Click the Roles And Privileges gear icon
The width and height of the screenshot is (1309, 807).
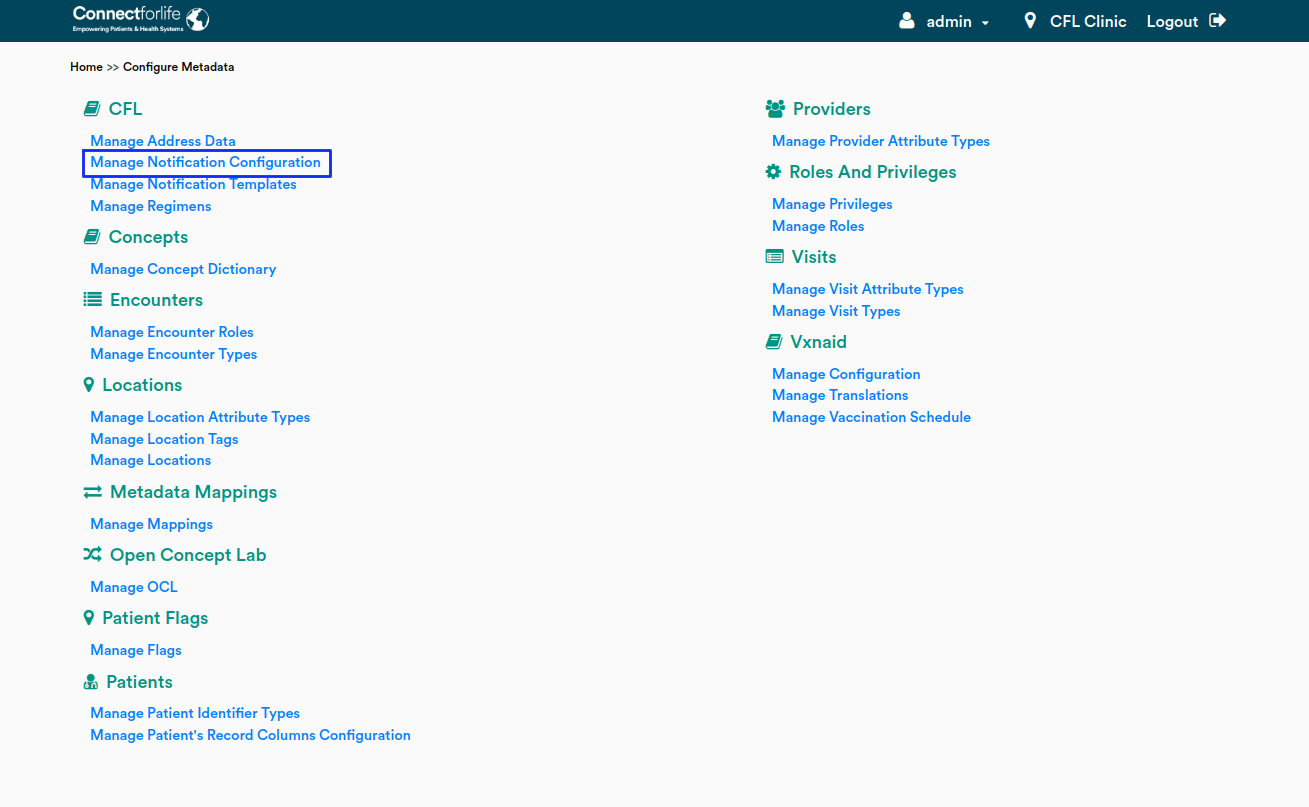coord(773,172)
